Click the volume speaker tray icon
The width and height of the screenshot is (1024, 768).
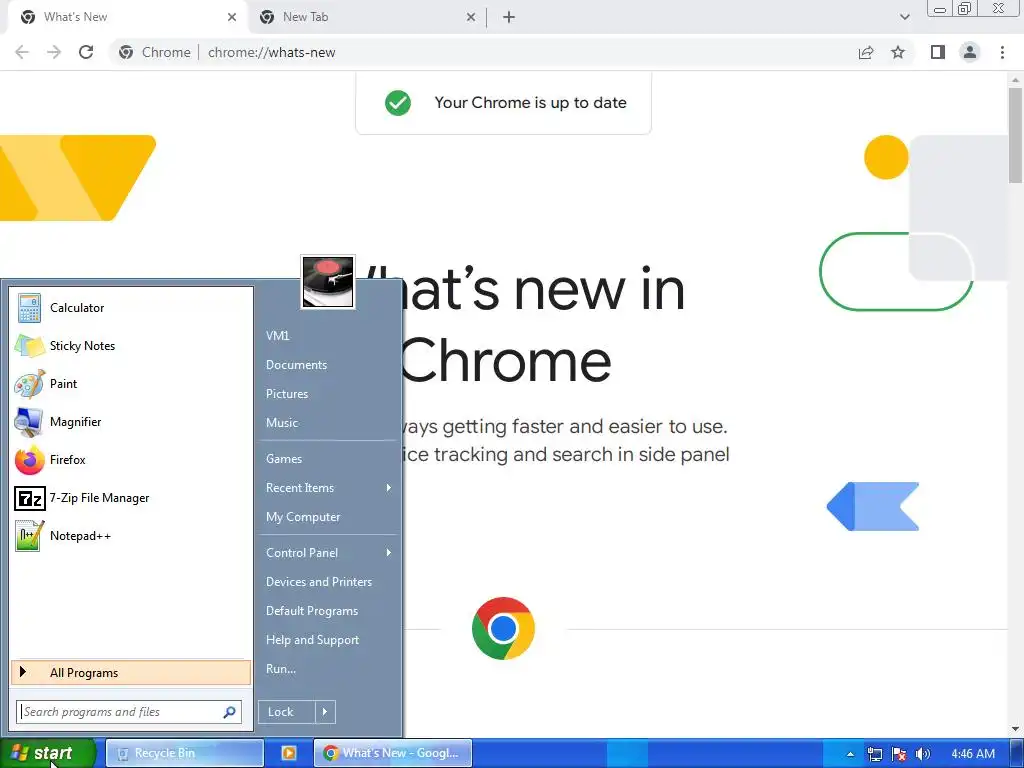922,754
